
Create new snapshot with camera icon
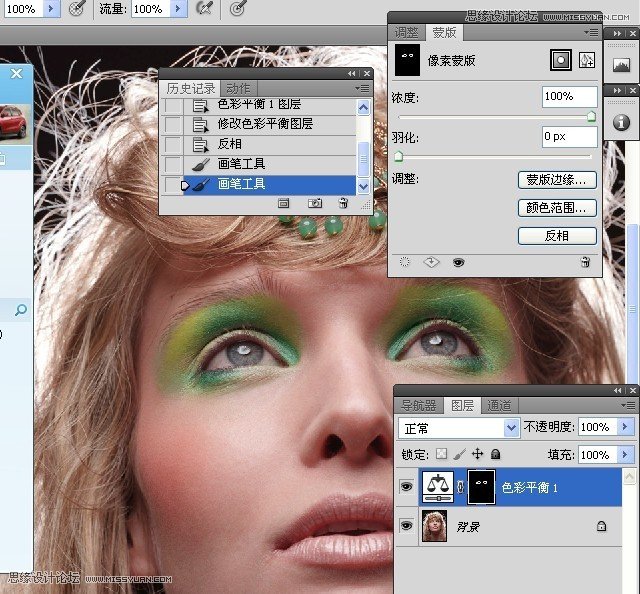[x=315, y=203]
